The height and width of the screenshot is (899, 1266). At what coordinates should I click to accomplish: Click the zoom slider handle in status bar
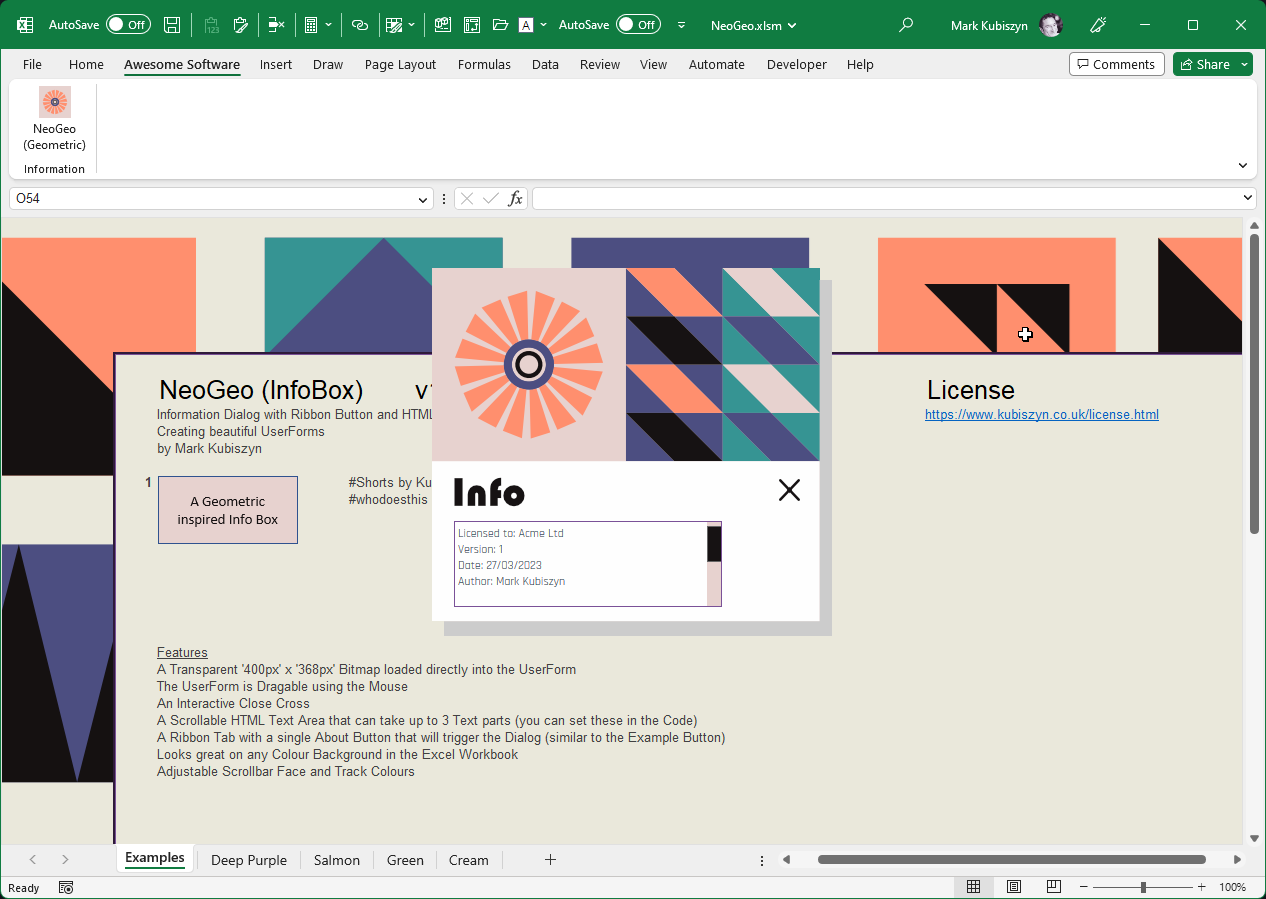tap(1143, 887)
